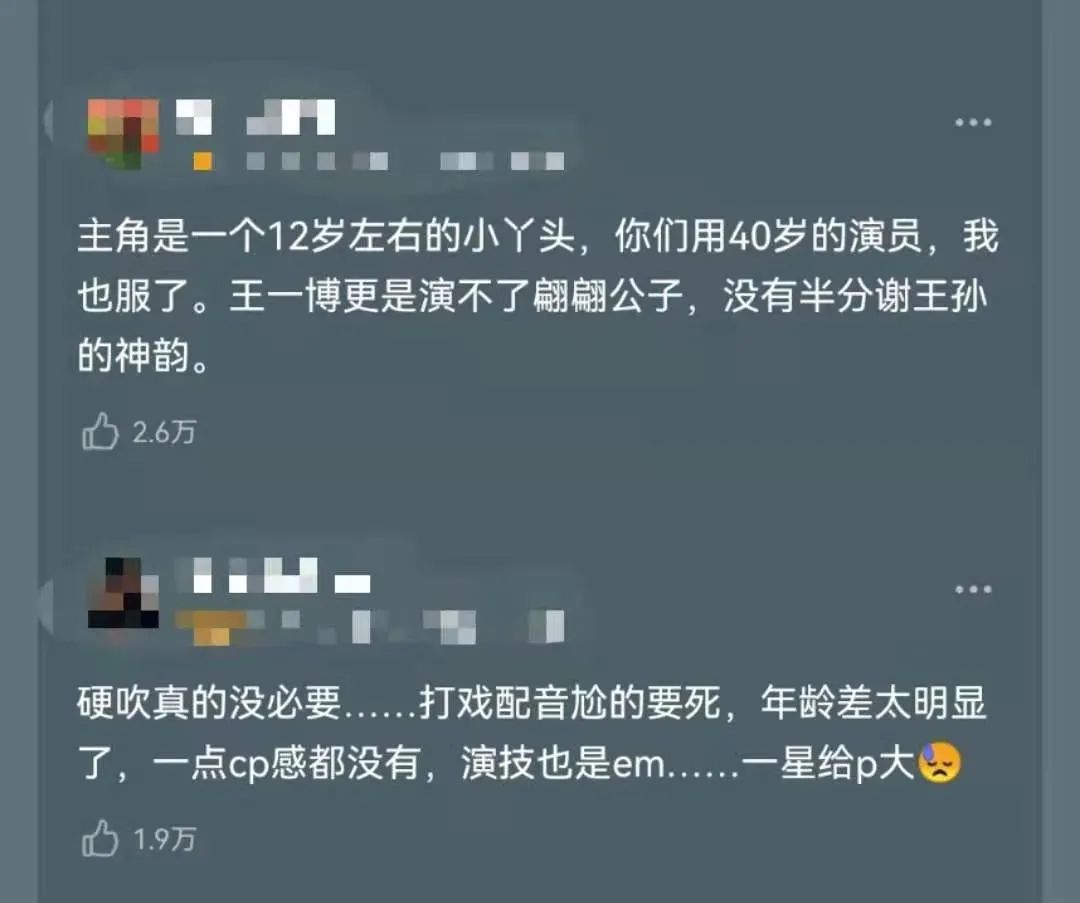1080x903 pixels.
Task: Tap the phrase 没有半分谢王孙 in the first comment
Action: point(855,297)
